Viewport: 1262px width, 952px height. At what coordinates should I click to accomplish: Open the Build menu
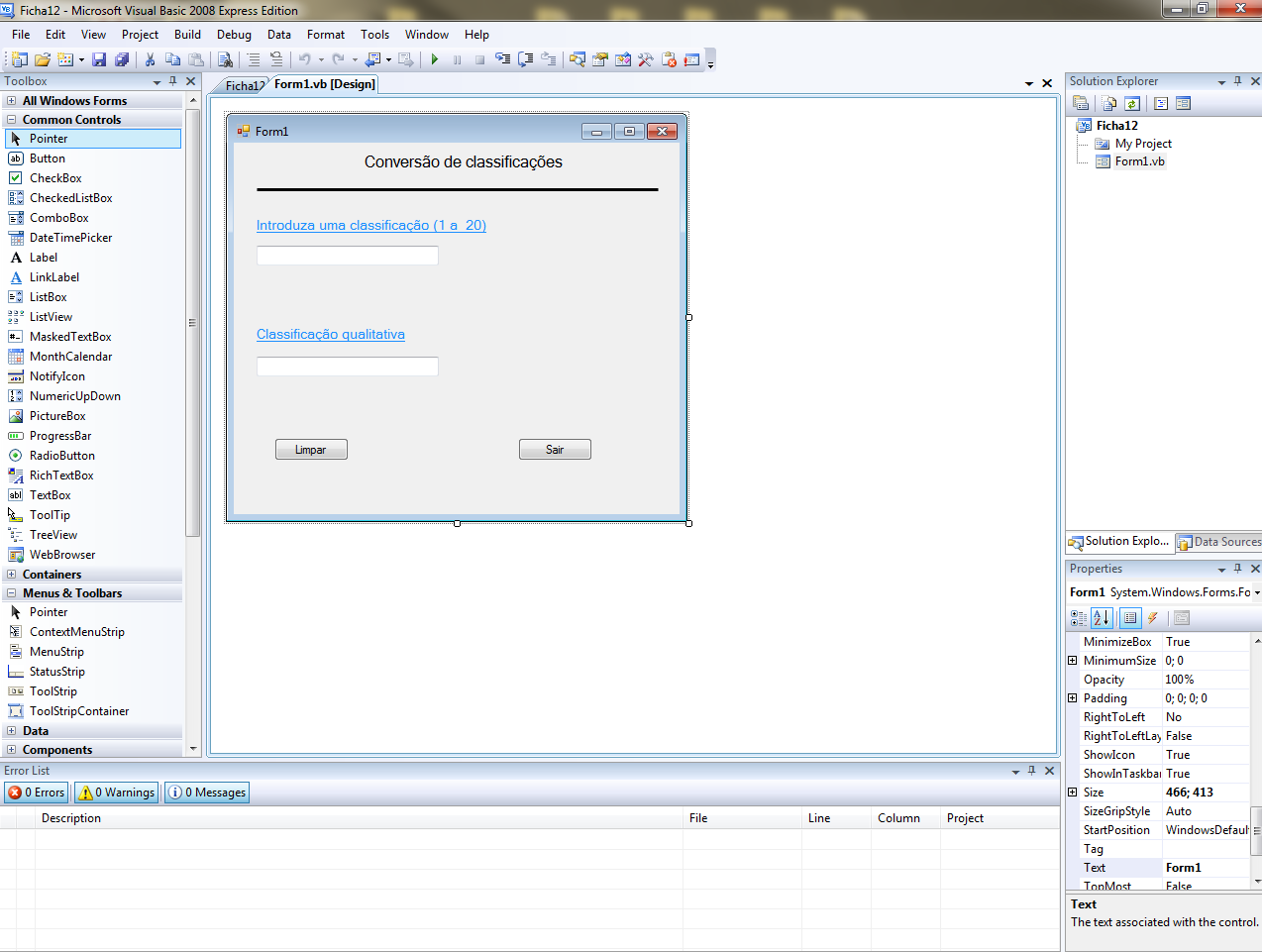click(x=187, y=35)
